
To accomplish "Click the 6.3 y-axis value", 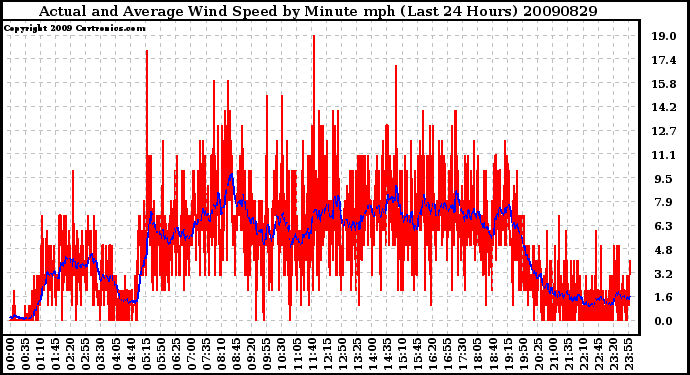I will tap(664, 226).
